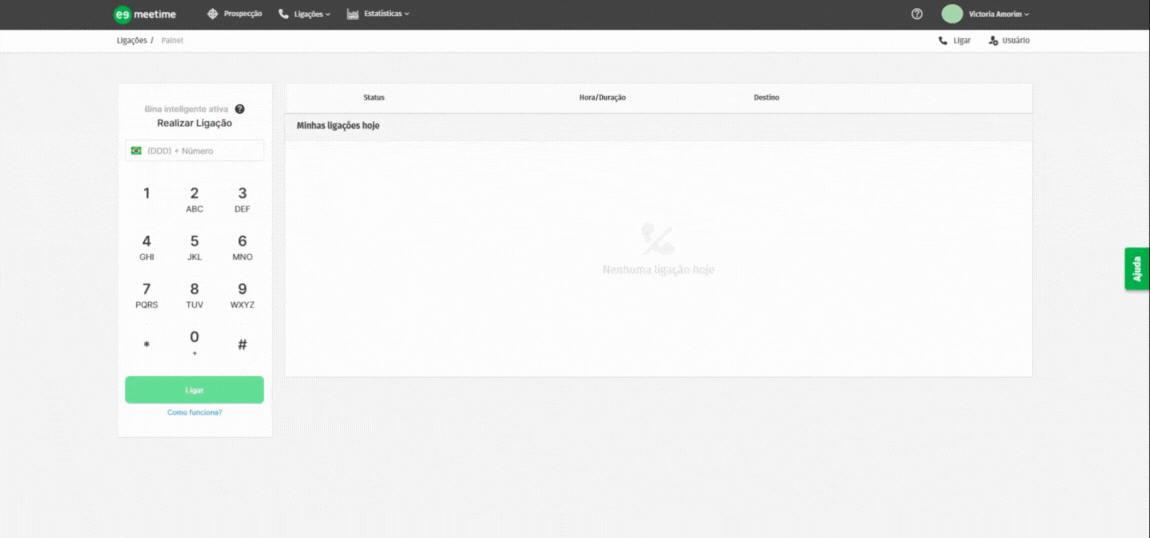Dial digit 3 DEF on keypad
This screenshot has width=1150, height=538.
[242, 200]
